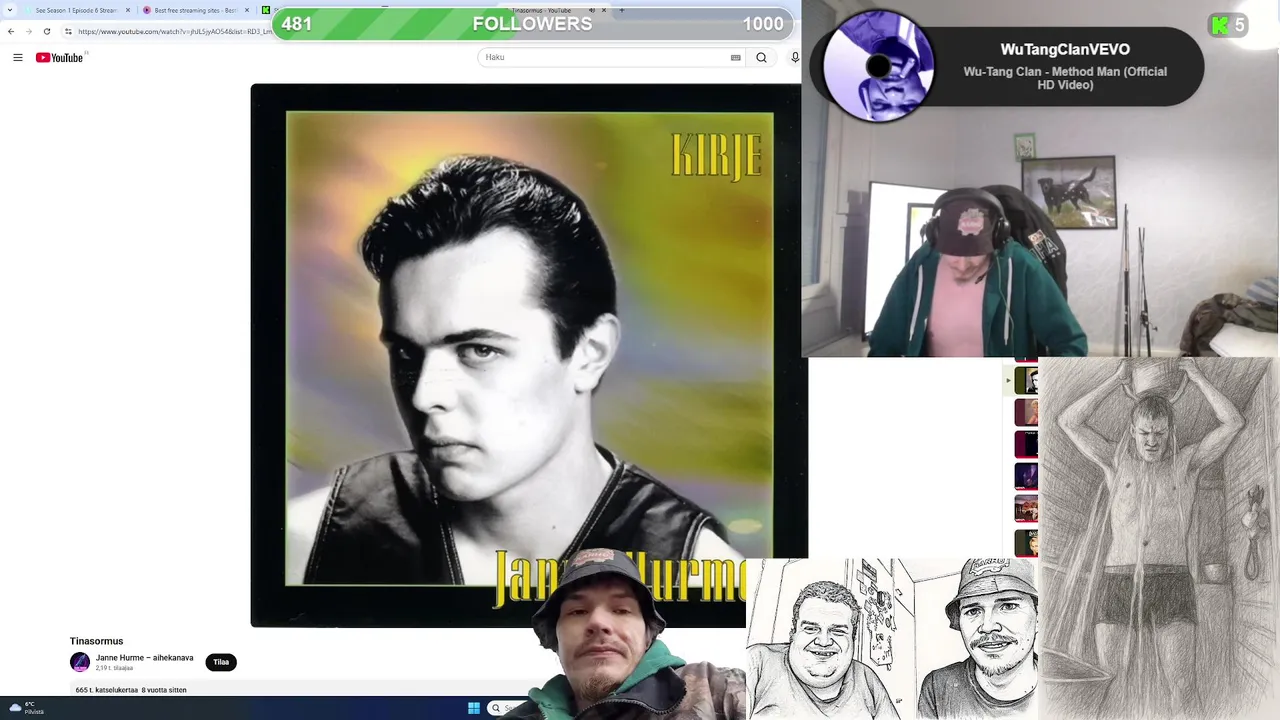
Task: Open Janne Hurme – aihekanava channel link
Action: [145, 658]
